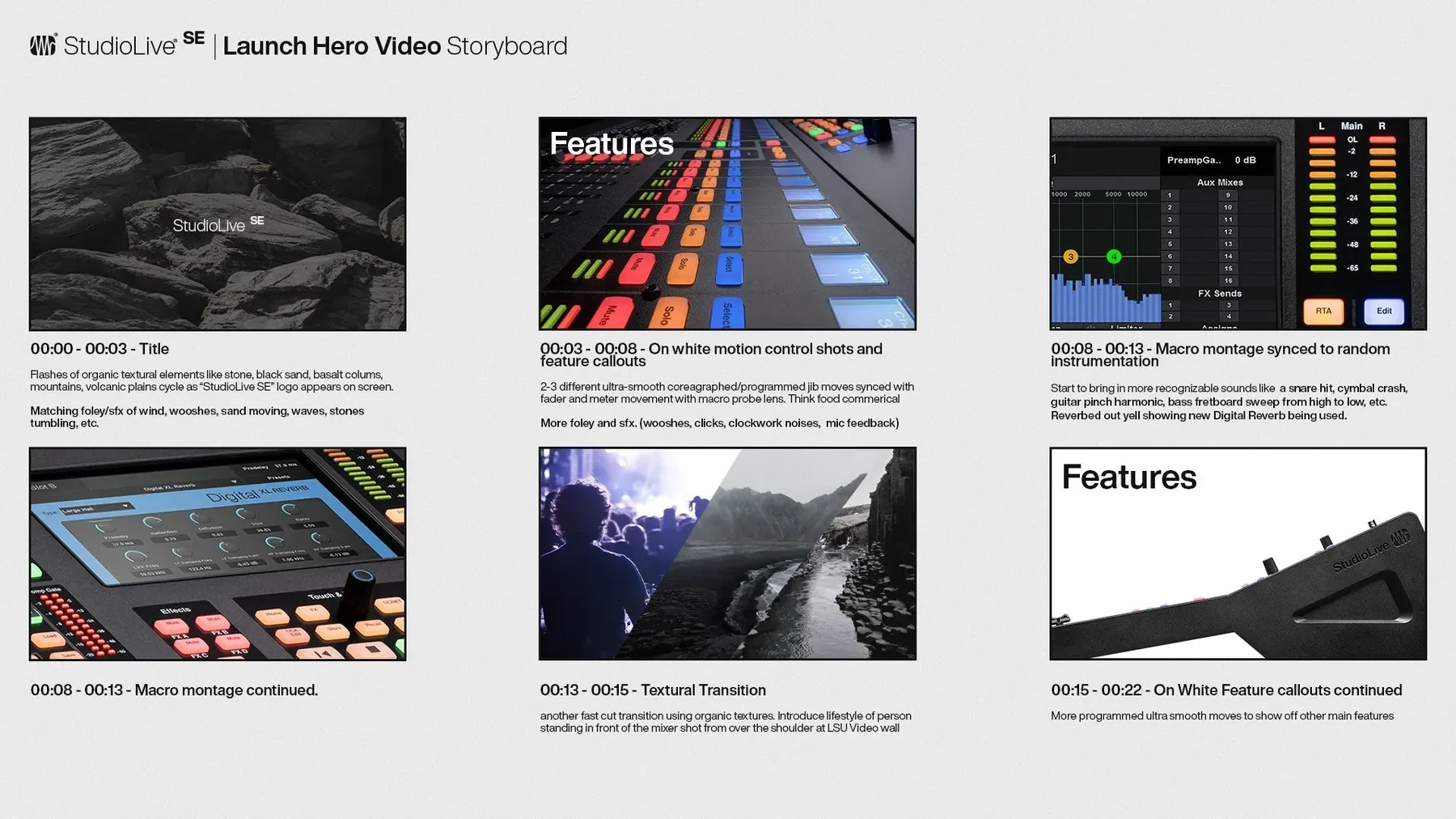This screenshot has width=1456, height=819.
Task: Select the "Macro montage synced to random instrumentation" caption
Action: (x=1221, y=354)
